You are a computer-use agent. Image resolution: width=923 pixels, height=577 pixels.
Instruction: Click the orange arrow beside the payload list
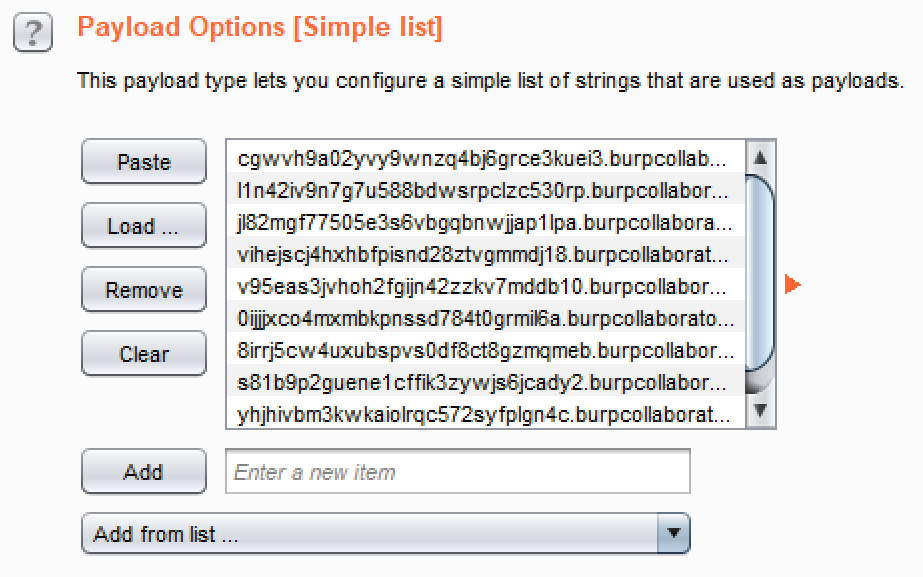[x=792, y=286]
